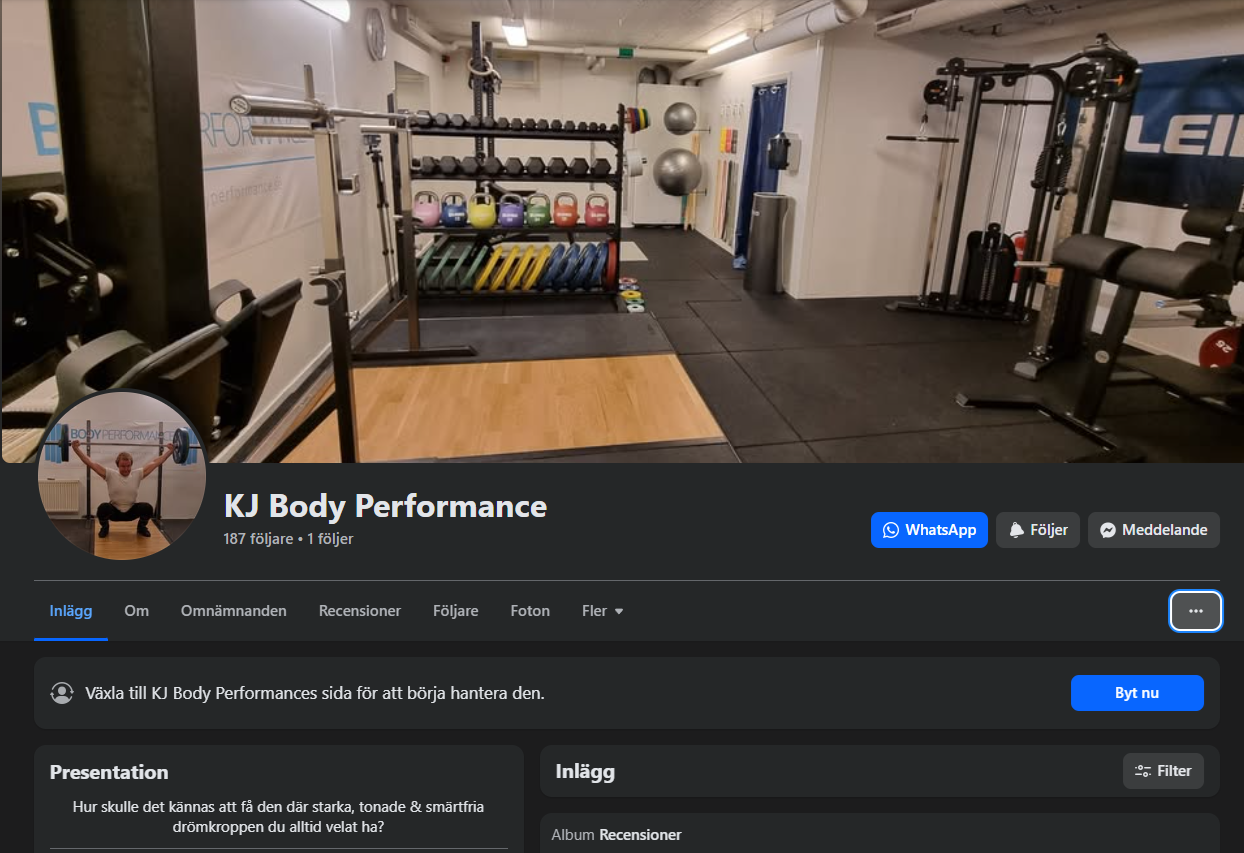Select the Inlägg tab
The width and height of the screenshot is (1244, 853).
tap(71, 611)
